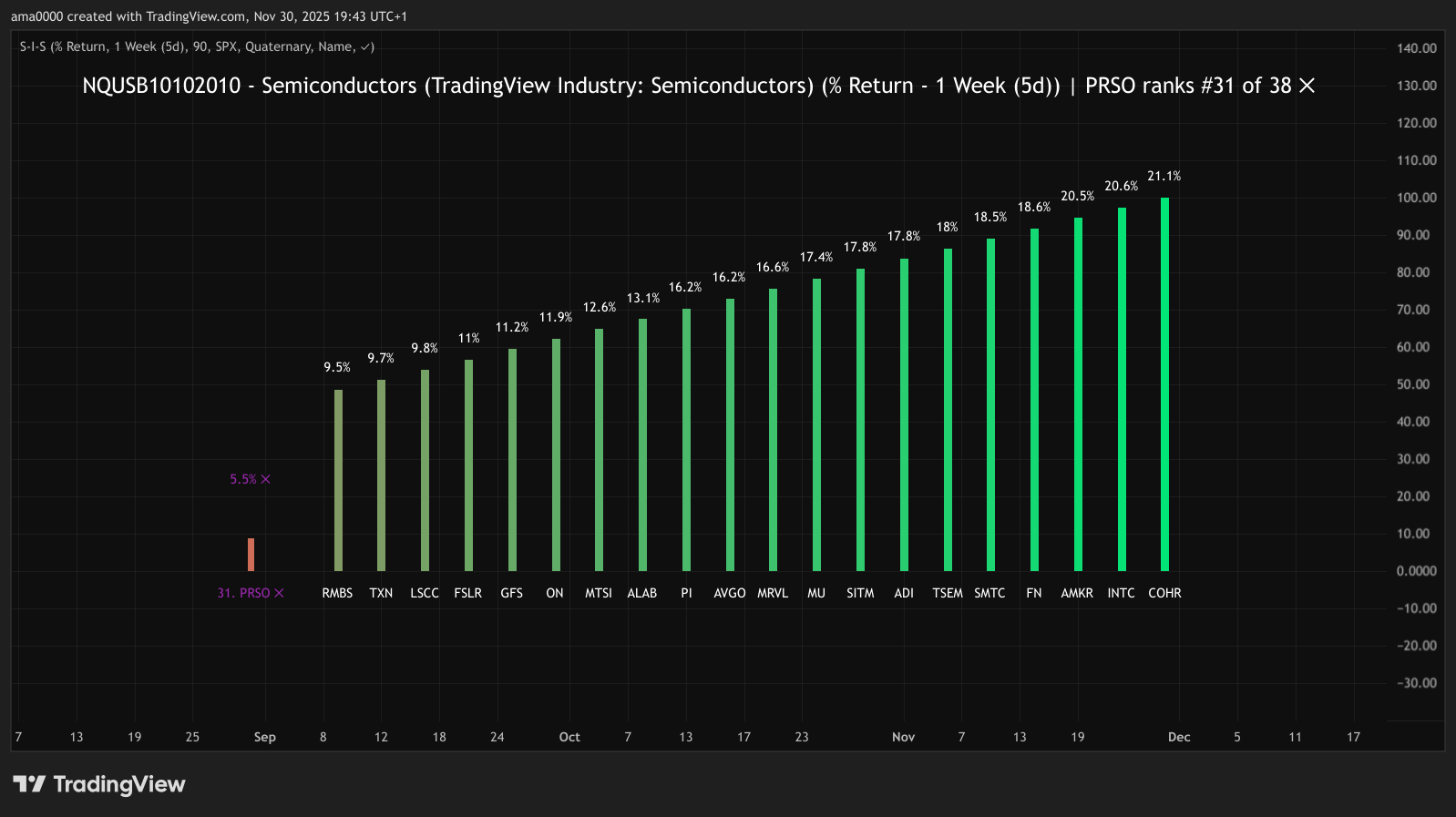1456x817 pixels.
Task: Click the SITM ticker label
Action: (x=860, y=593)
